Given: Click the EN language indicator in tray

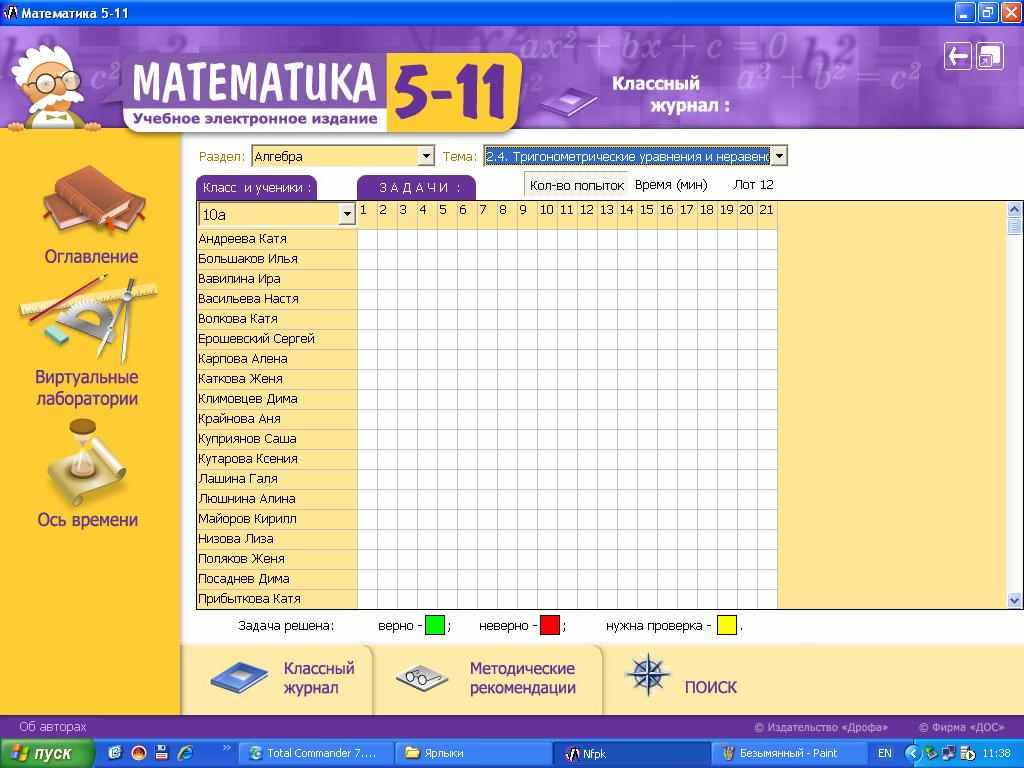Looking at the screenshot, I should pyautogui.click(x=884, y=754).
